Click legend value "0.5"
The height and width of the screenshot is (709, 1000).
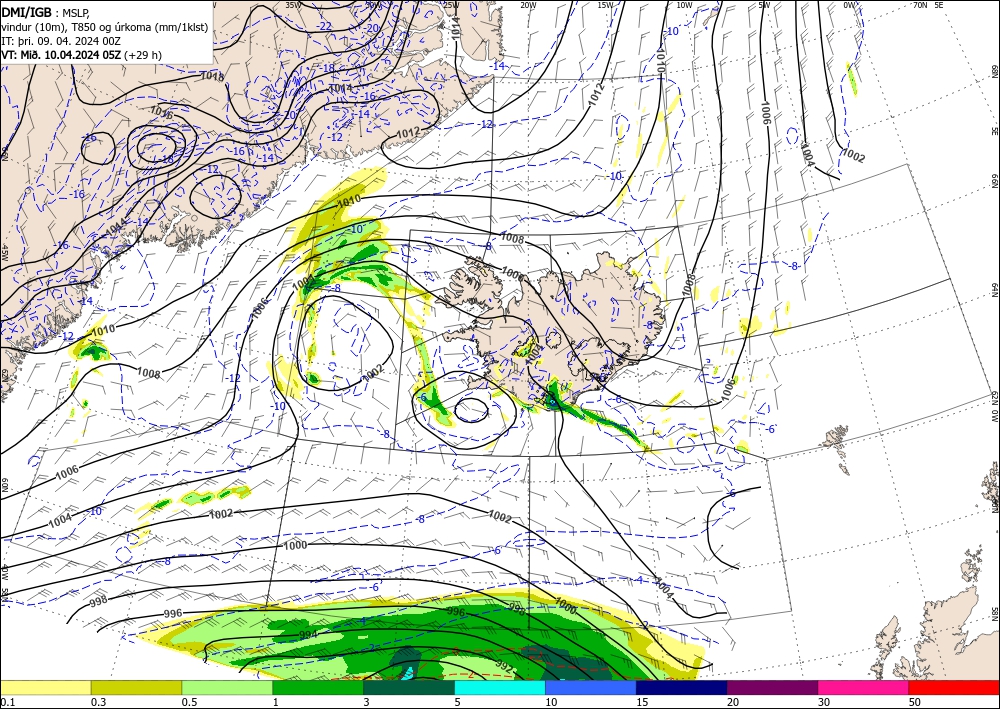pyautogui.click(x=189, y=702)
